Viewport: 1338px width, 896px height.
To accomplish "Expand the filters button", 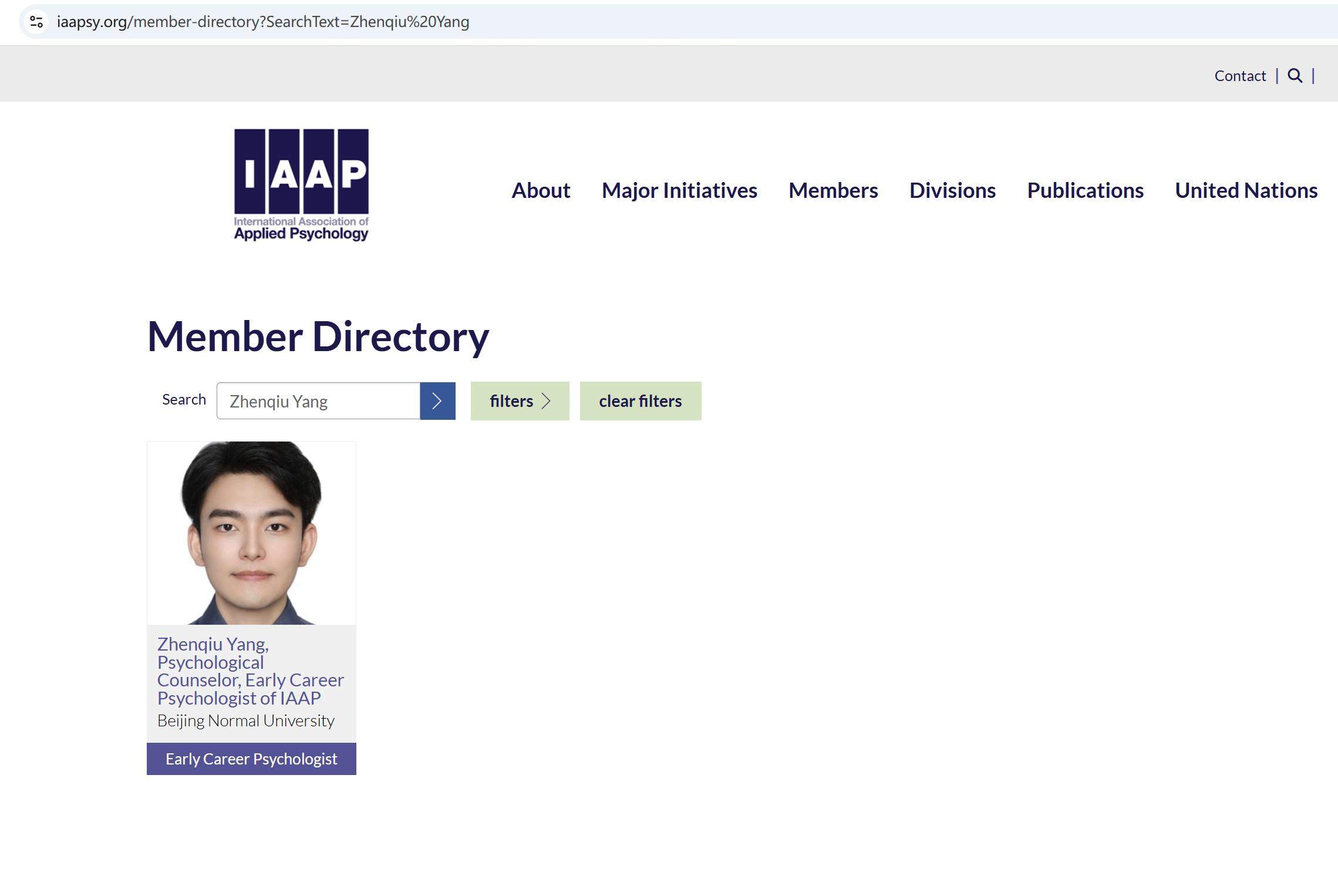I will 520,401.
